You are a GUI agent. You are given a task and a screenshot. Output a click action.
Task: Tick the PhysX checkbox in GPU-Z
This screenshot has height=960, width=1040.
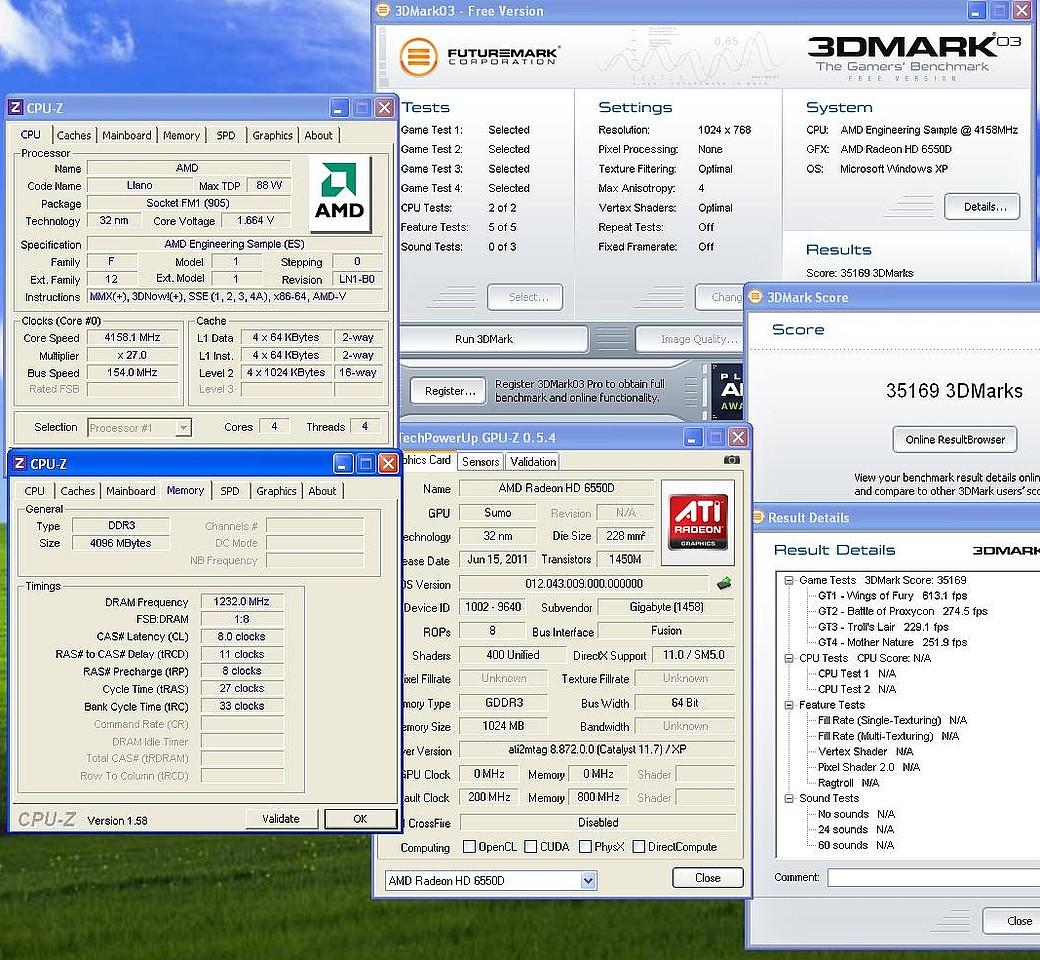585,847
